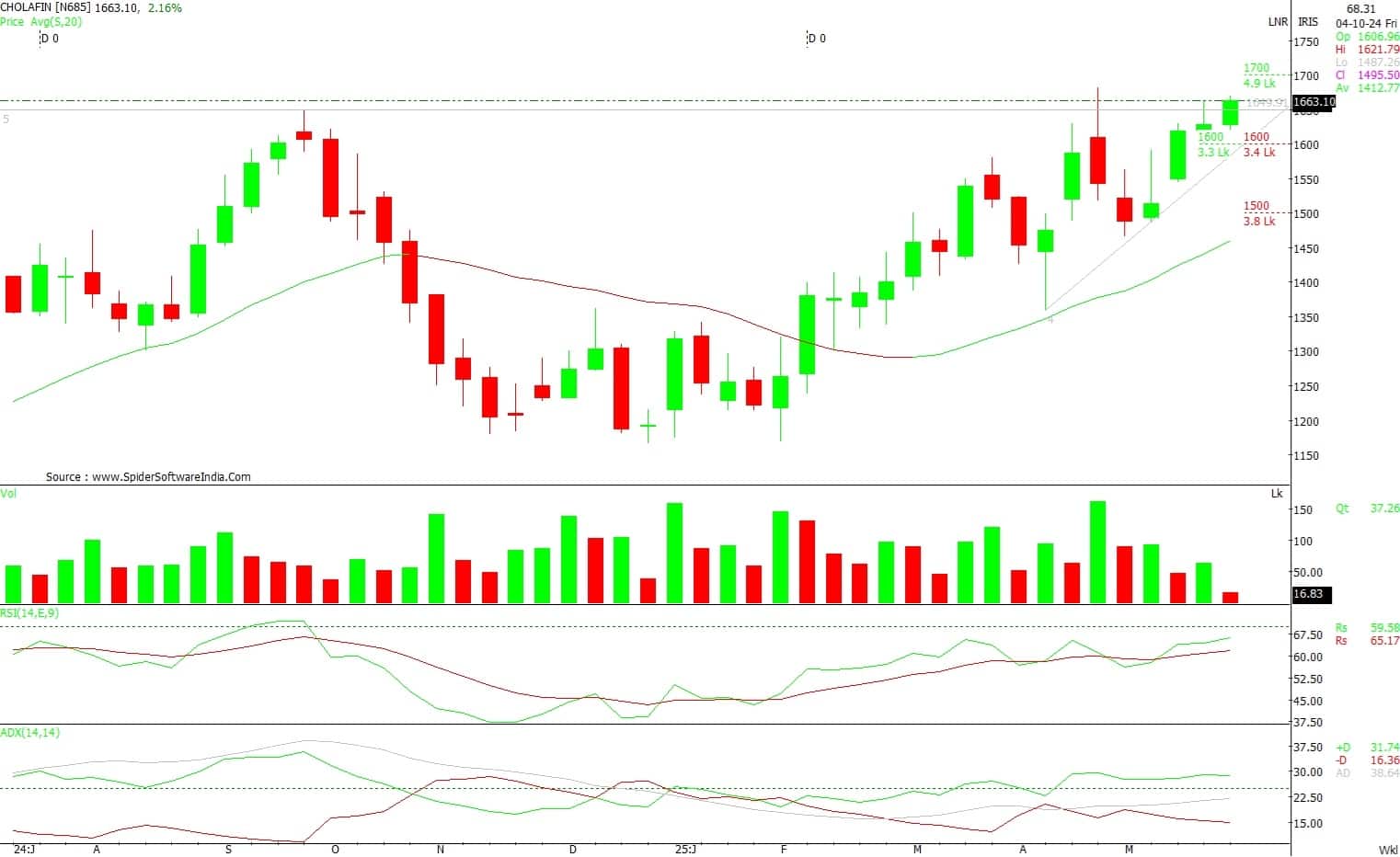Select the RSI(14,E,9) panel label
The height and width of the screenshot is (857, 1400).
coord(30,613)
